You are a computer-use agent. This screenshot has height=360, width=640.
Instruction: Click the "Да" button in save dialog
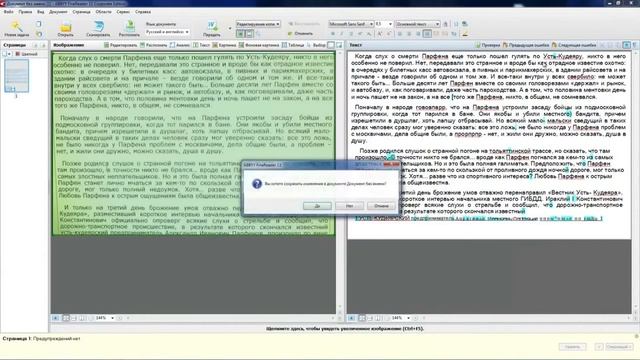pyautogui.click(x=317, y=206)
